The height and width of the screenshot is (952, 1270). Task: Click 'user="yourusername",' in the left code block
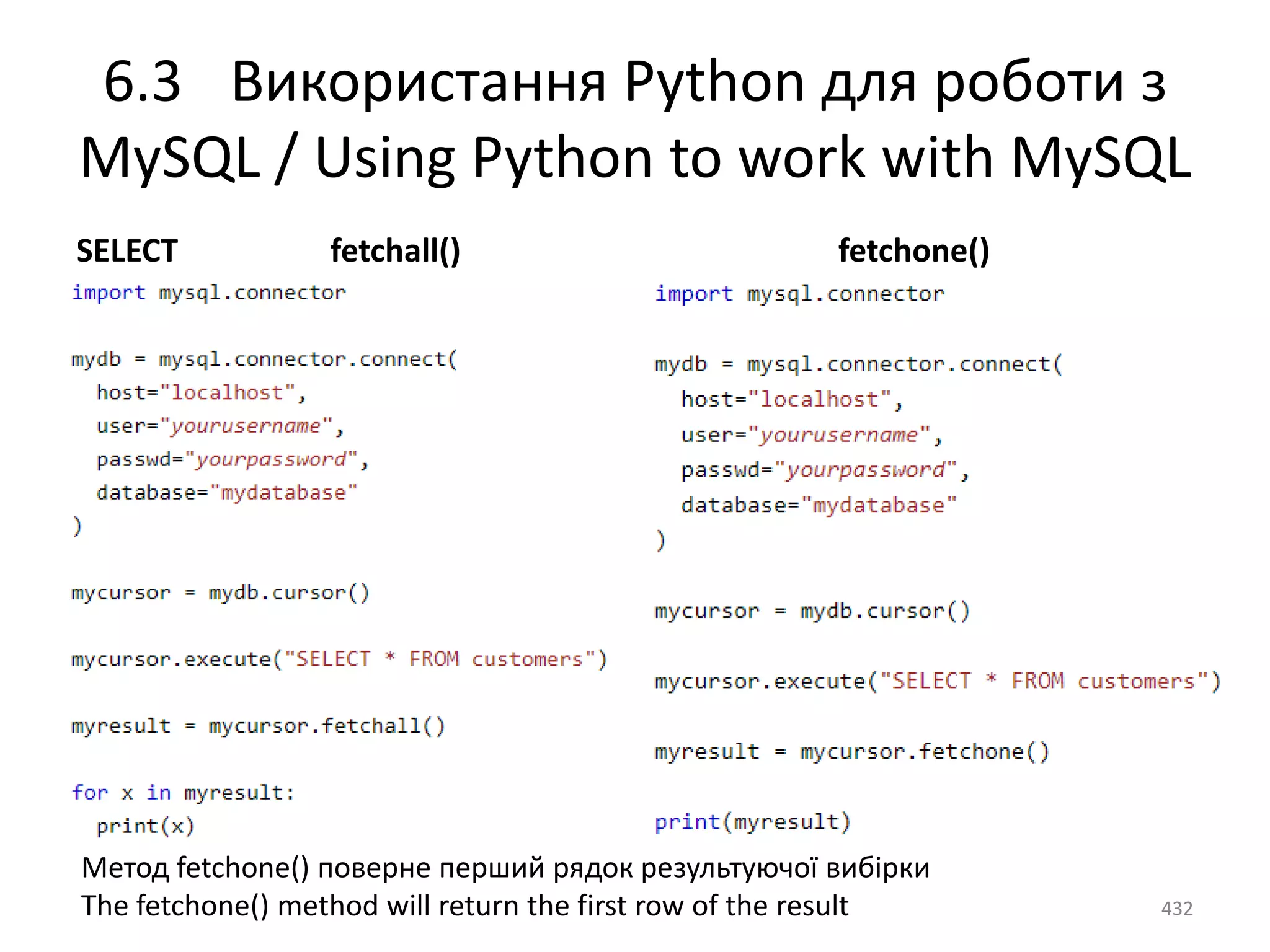(220, 426)
